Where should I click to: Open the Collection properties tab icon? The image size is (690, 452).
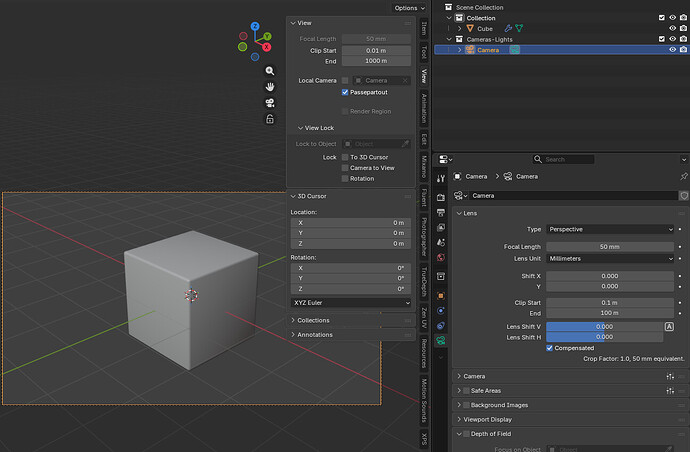441,276
